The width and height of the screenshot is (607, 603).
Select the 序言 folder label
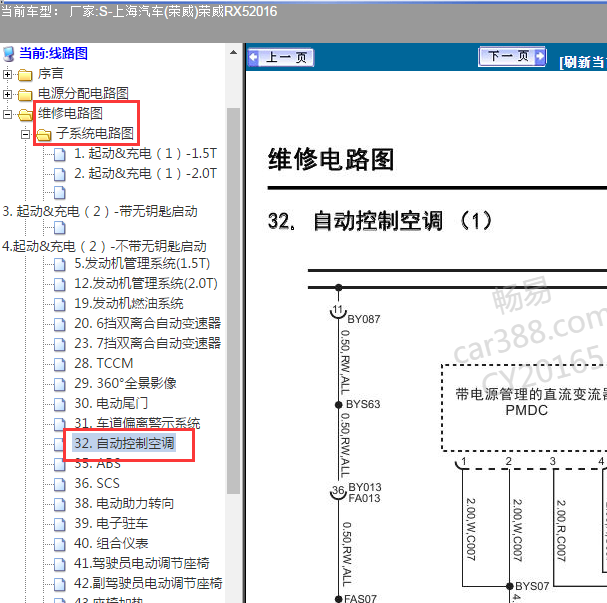click(51, 74)
